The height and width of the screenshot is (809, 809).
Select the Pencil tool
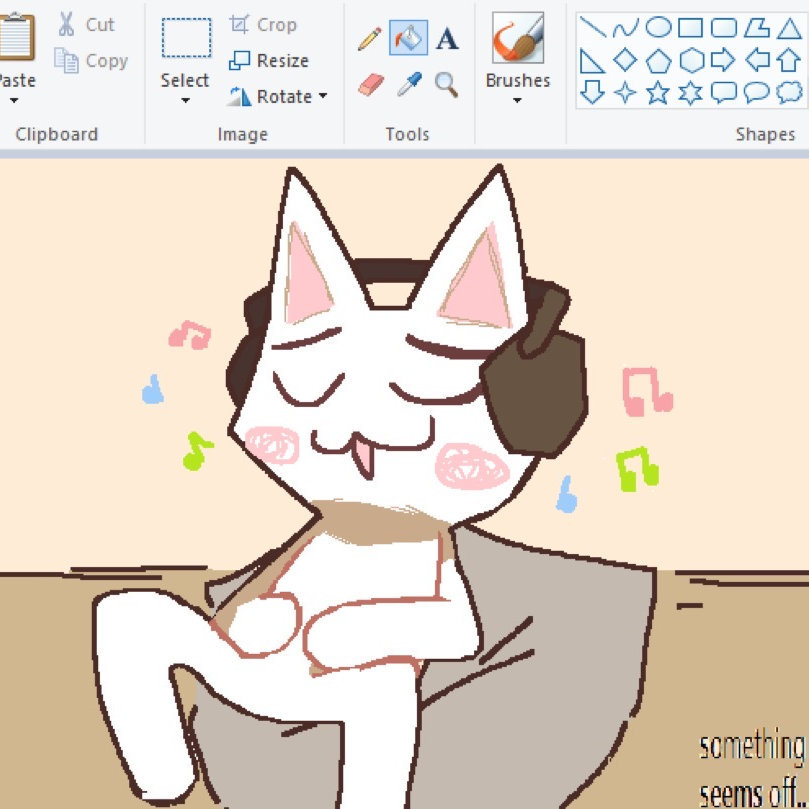click(369, 39)
